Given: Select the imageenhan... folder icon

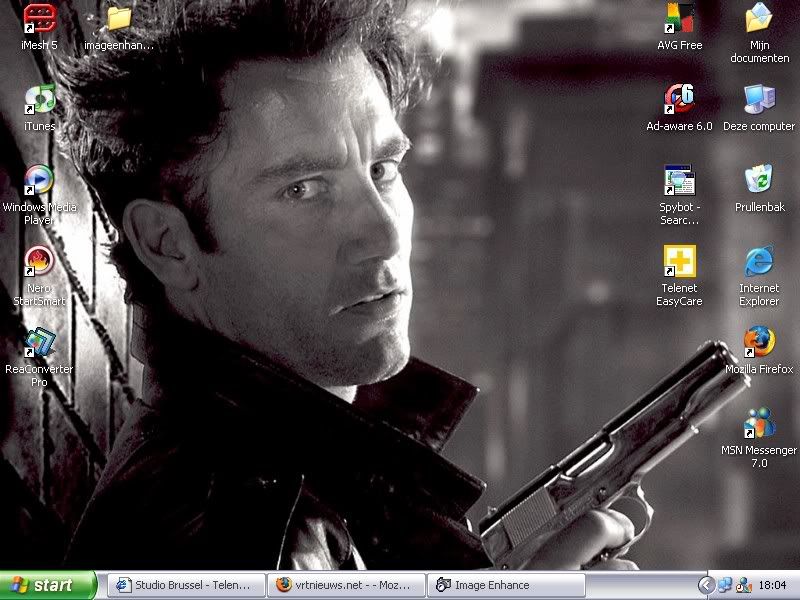Looking at the screenshot, I should [x=119, y=18].
